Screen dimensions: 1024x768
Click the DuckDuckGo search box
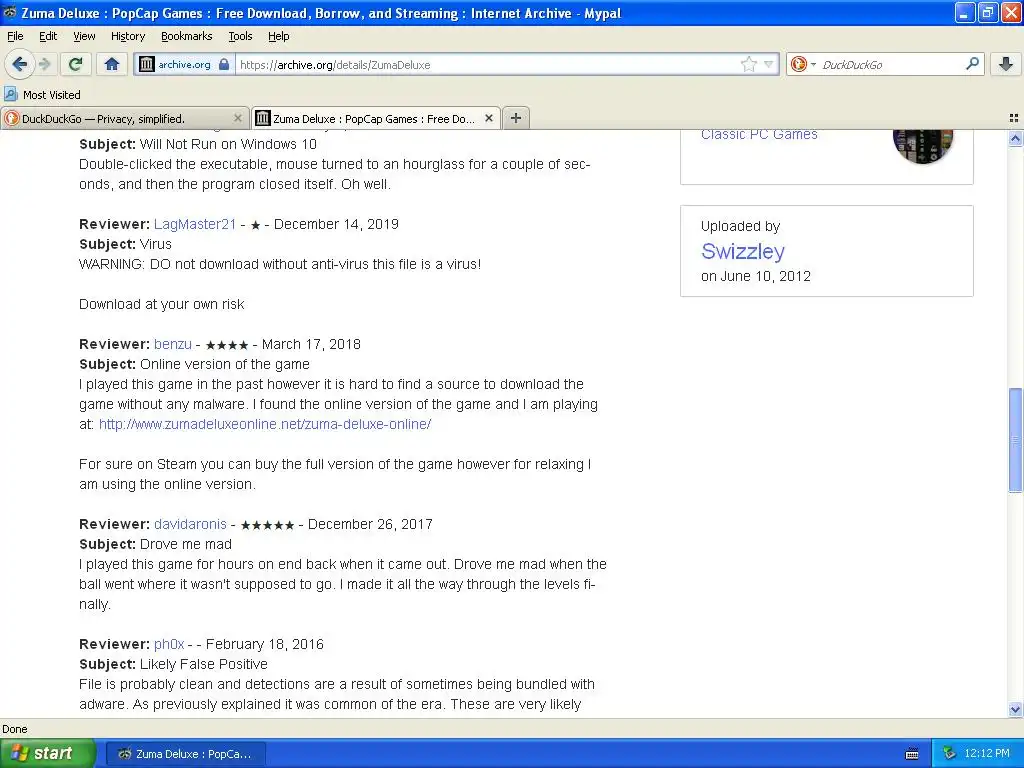pos(890,64)
